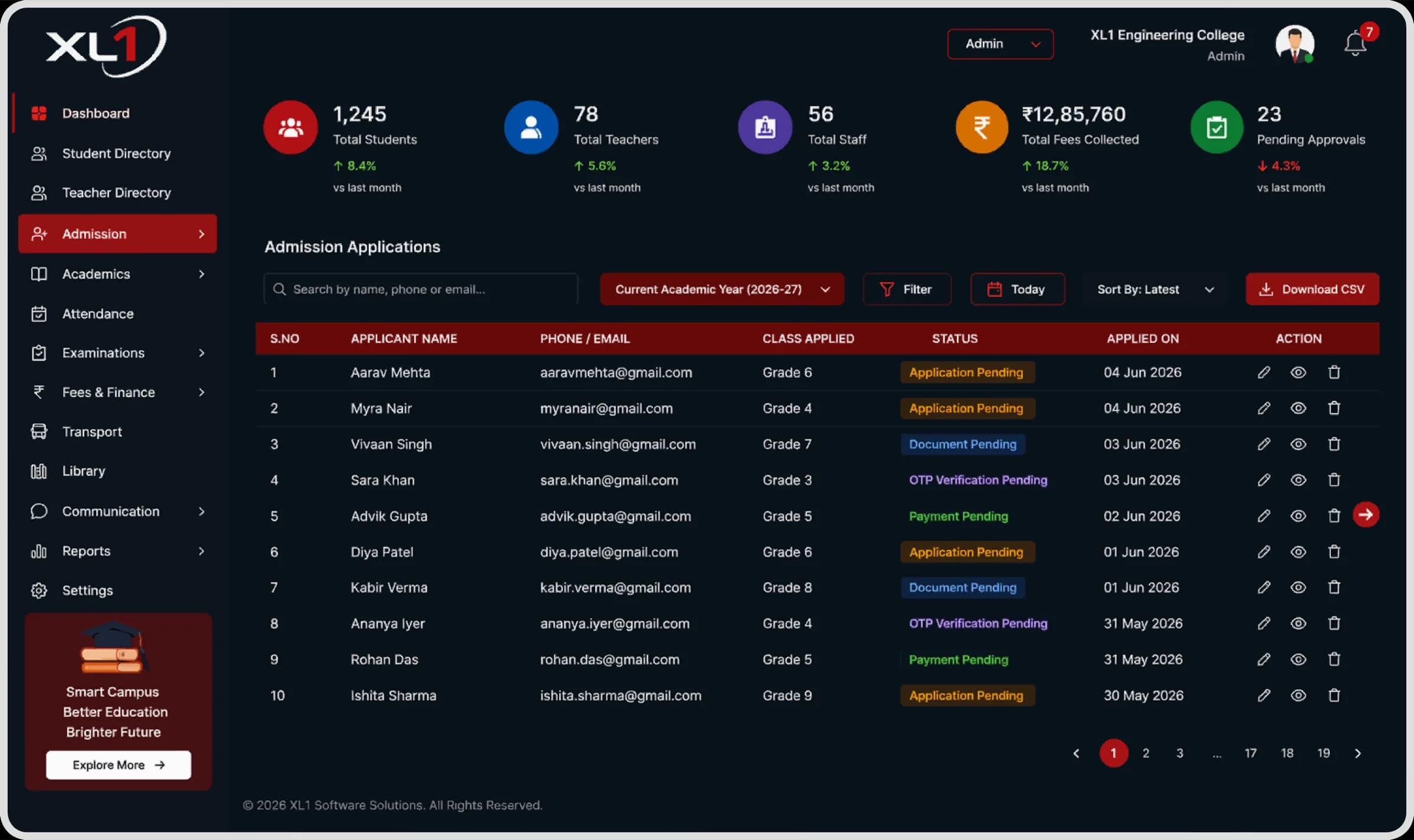This screenshot has height=840, width=1414.
Task: Click the admin profile avatar
Action: point(1294,44)
